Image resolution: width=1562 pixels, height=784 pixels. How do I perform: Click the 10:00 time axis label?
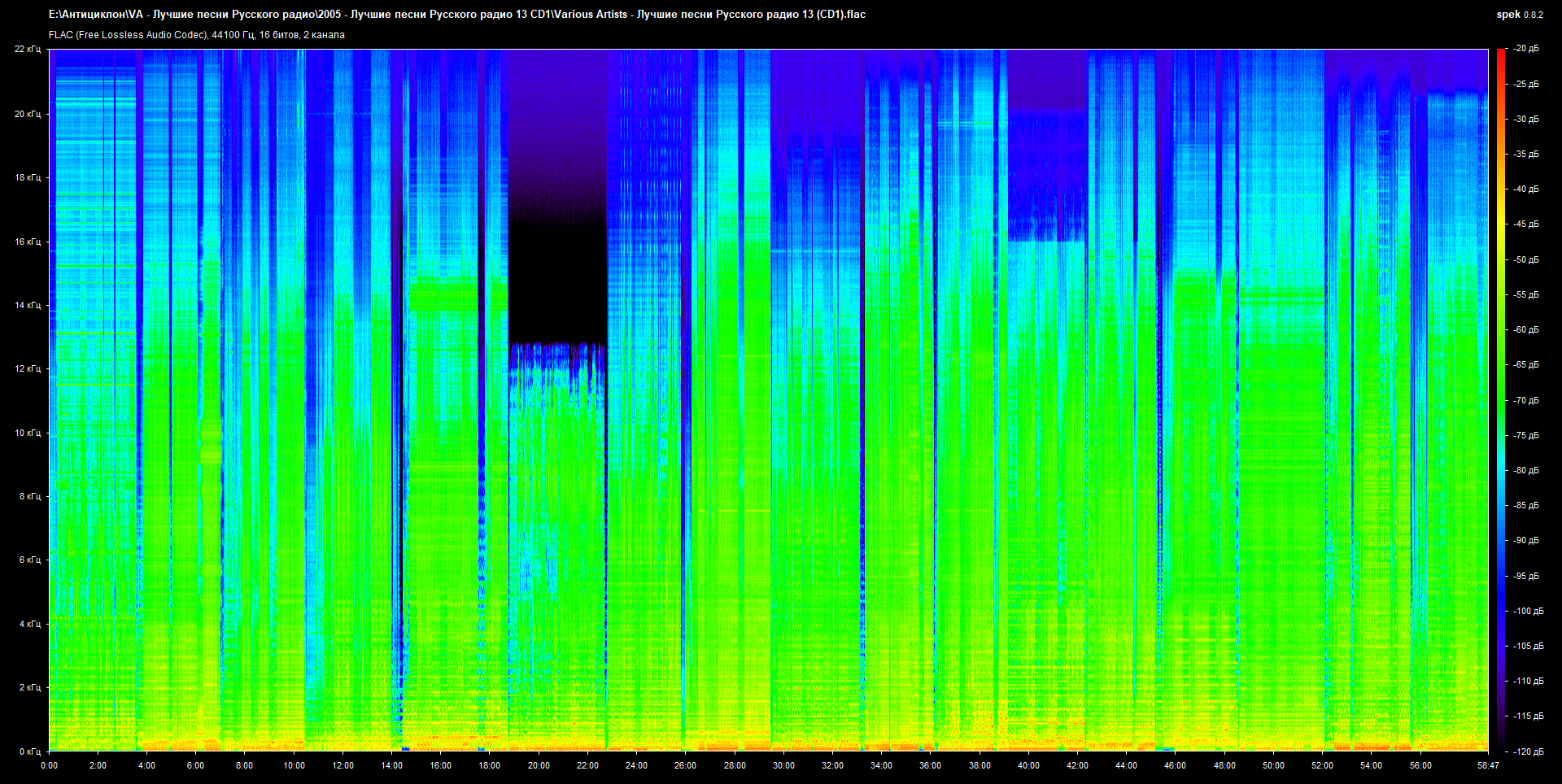(x=294, y=765)
